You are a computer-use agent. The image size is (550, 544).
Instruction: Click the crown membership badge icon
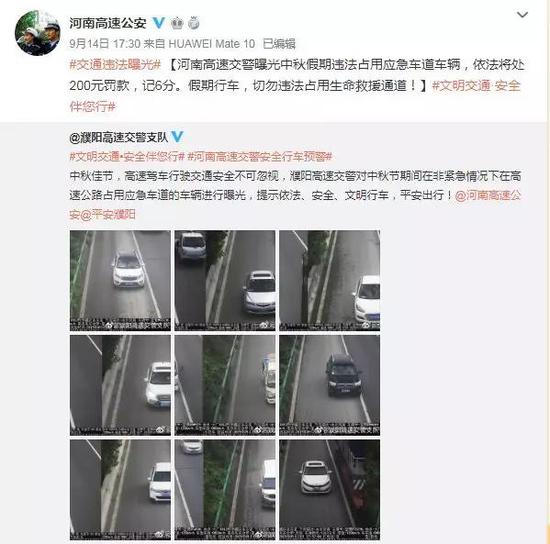pyautogui.click(x=177, y=23)
